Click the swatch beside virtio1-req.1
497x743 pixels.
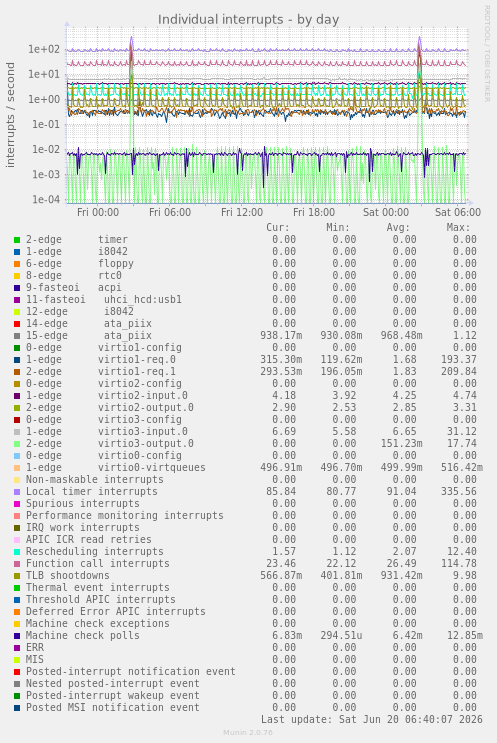(x=17, y=372)
